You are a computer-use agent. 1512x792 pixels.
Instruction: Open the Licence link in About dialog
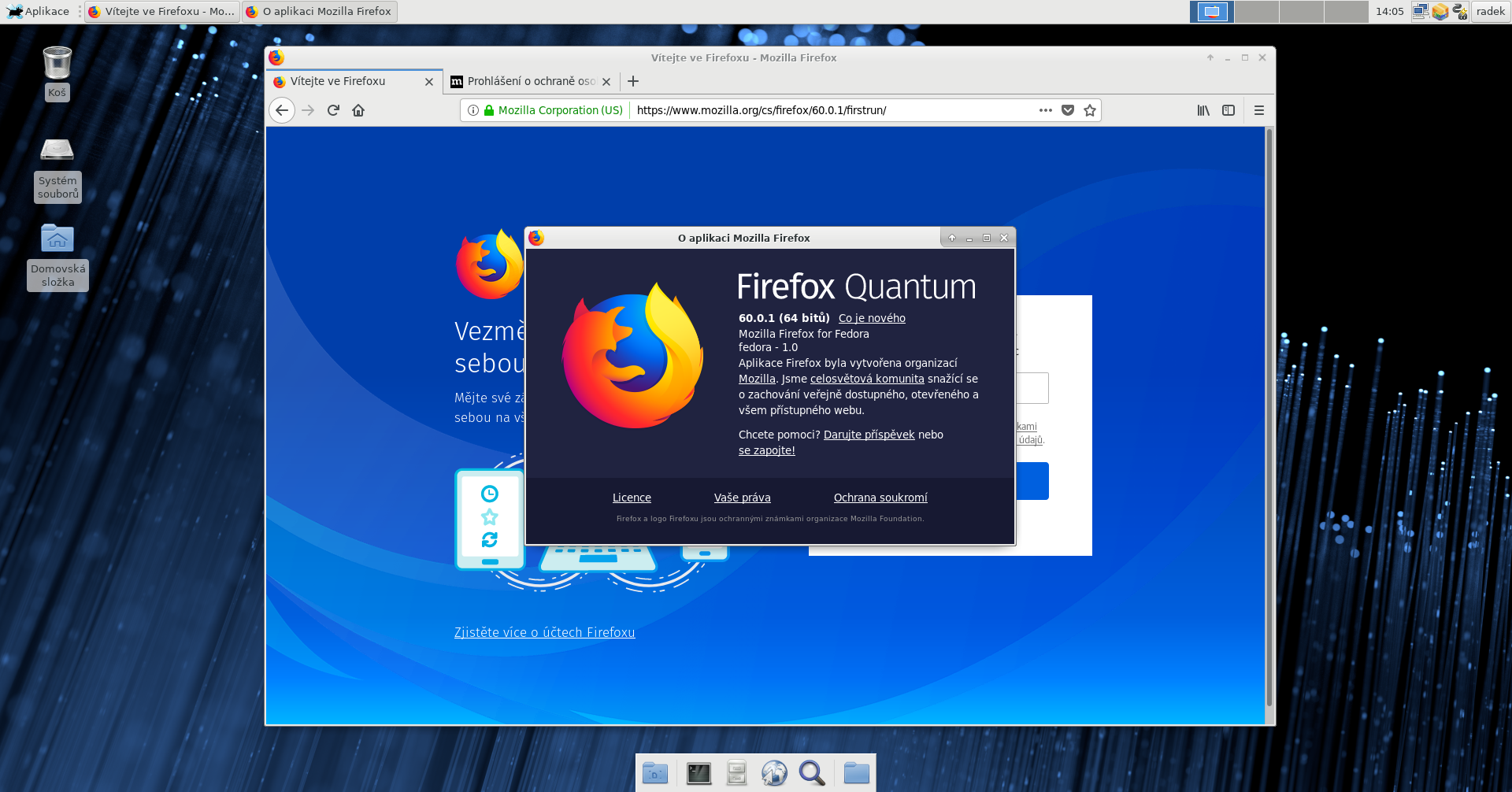tap(632, 498)
